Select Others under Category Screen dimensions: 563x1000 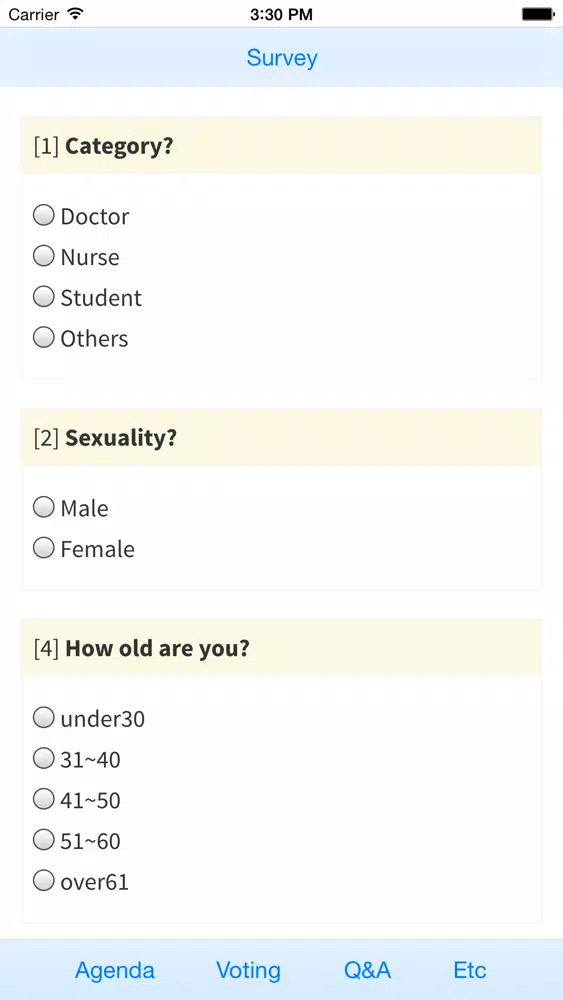43,338
